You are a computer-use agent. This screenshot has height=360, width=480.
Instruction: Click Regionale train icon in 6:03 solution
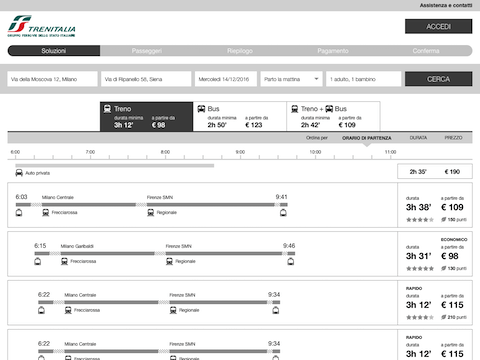pos(151,213)
